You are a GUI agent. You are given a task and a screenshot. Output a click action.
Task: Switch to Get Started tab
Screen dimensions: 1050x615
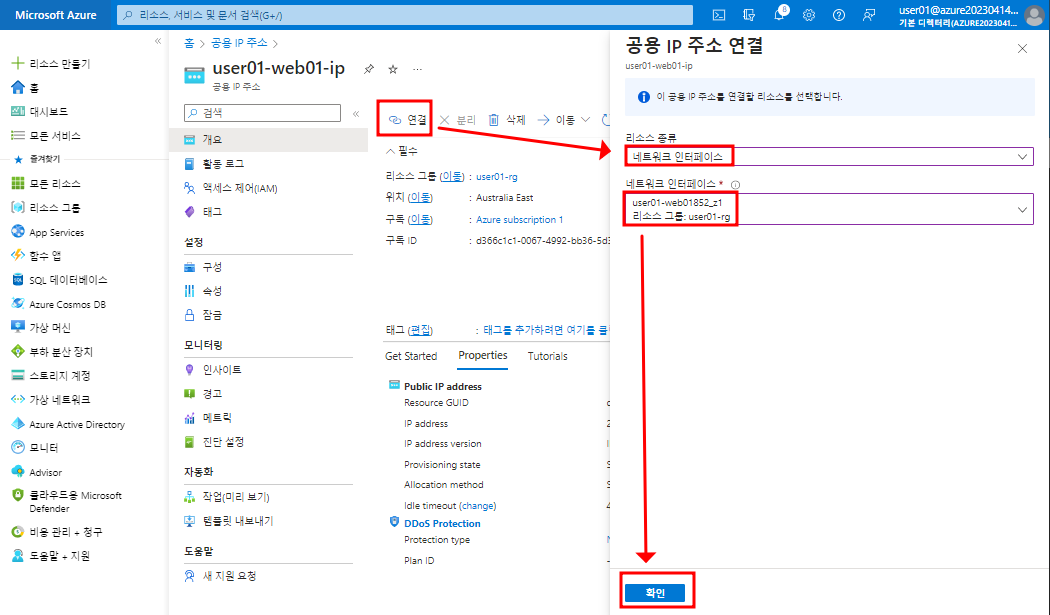[x=411, y=356]
